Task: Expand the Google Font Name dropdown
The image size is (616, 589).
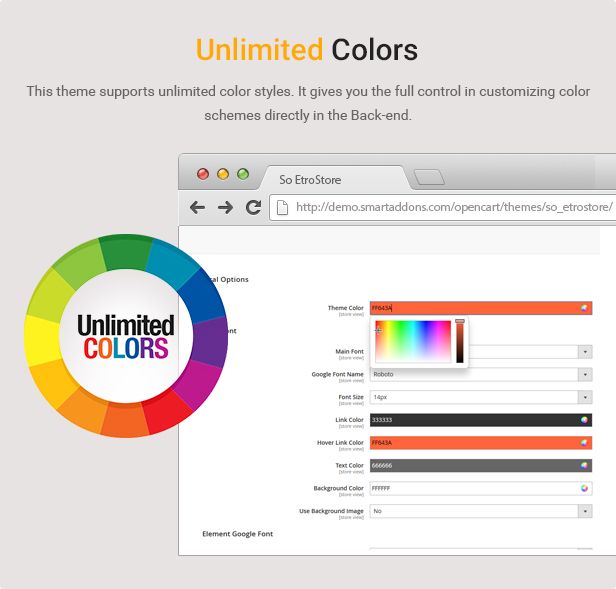Action: click(x=584, y=375)
